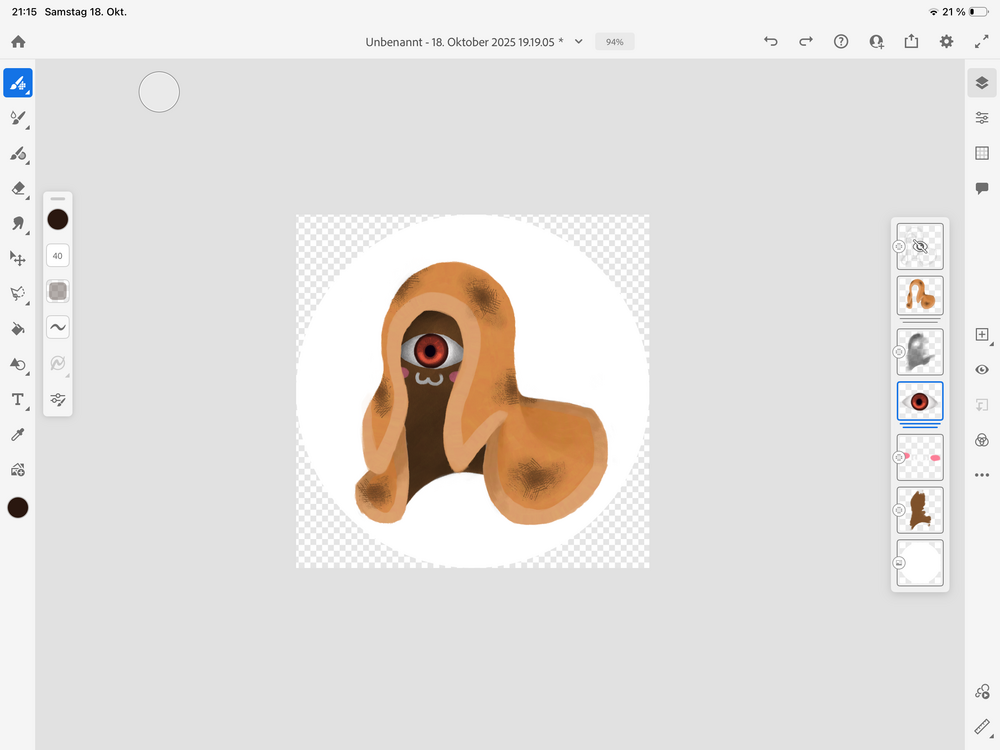Image resolution: width=1000 pixels, height=750 pixels.
Task: Expand the document title dropdown chevron
Action: click(578, 42)
